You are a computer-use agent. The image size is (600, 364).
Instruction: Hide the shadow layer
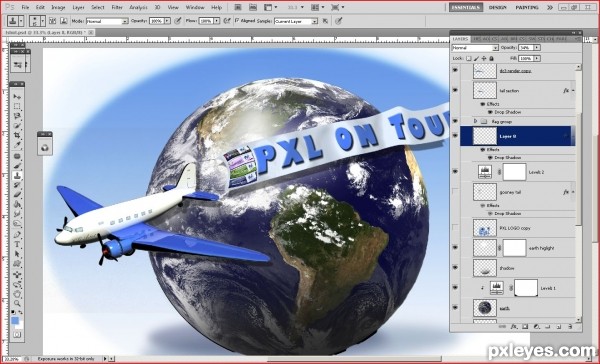(x=455, y=268)
